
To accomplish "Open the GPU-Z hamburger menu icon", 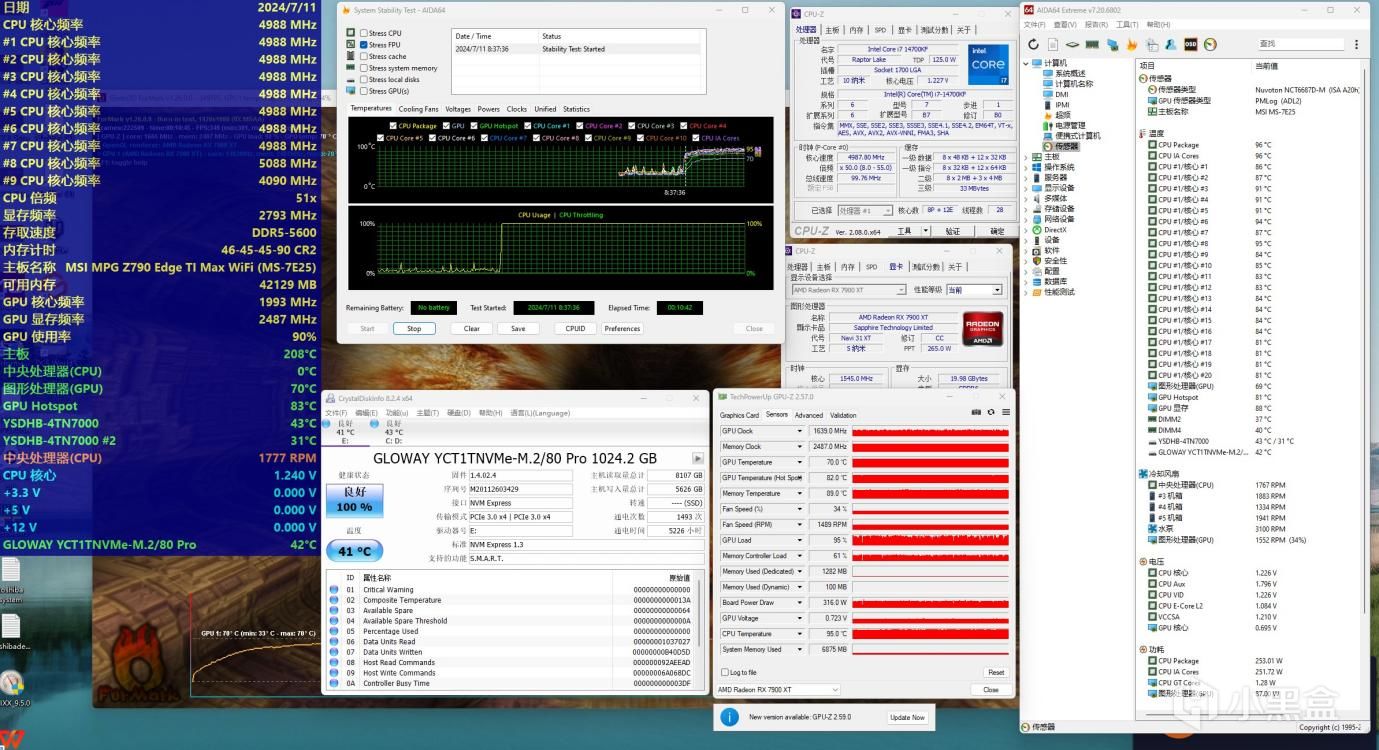I will 1005,412.
